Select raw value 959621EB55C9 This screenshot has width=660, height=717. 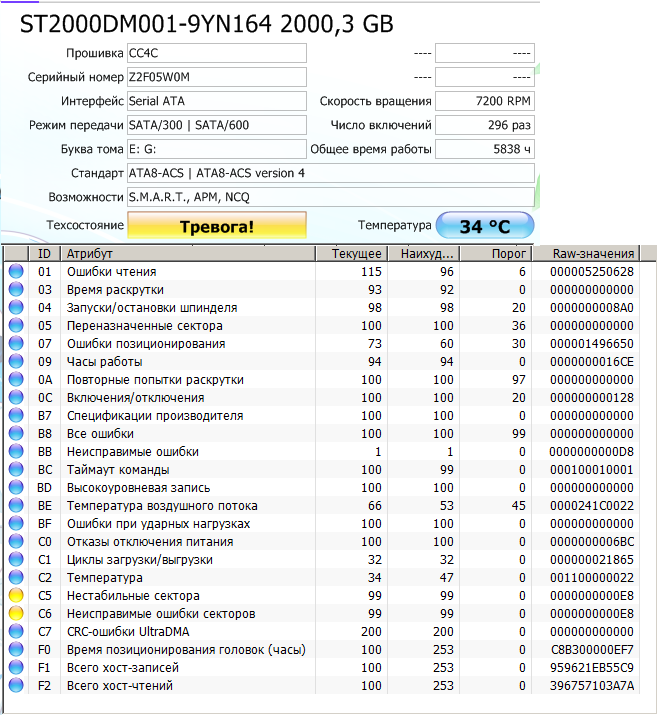pos(592,668)
